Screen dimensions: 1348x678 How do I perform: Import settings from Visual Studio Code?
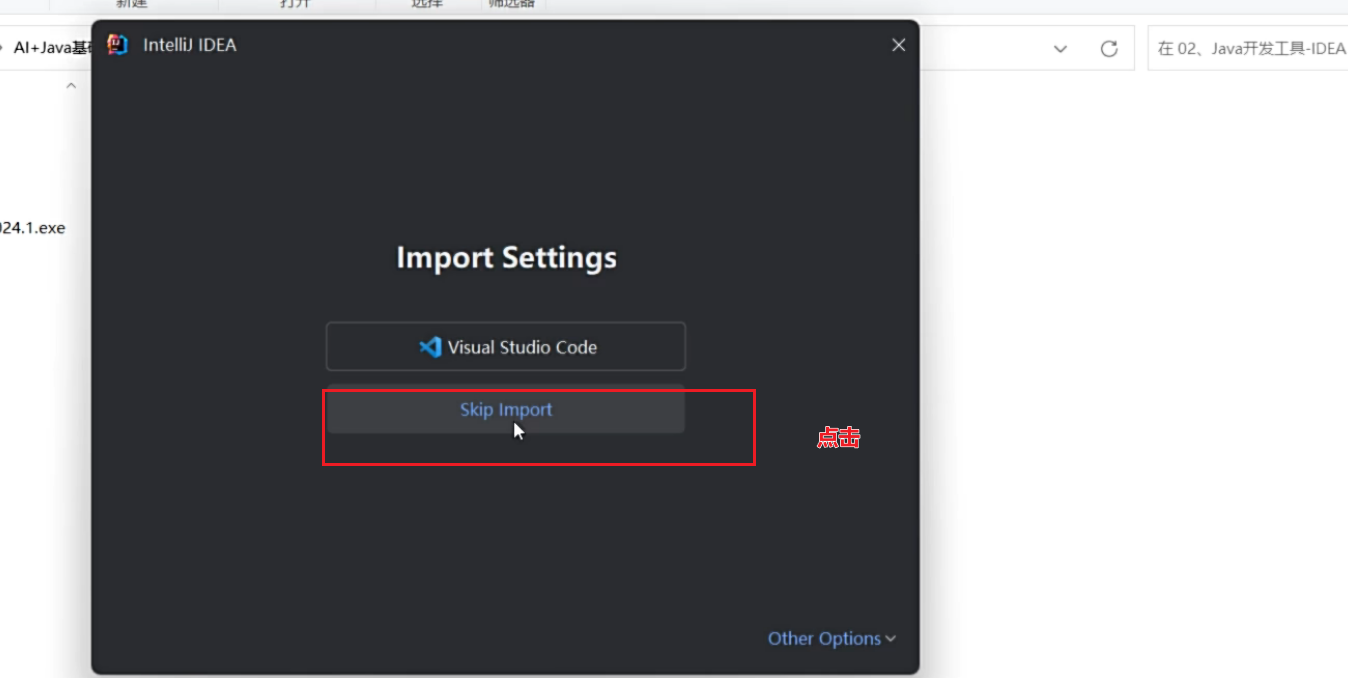point(506,347)
